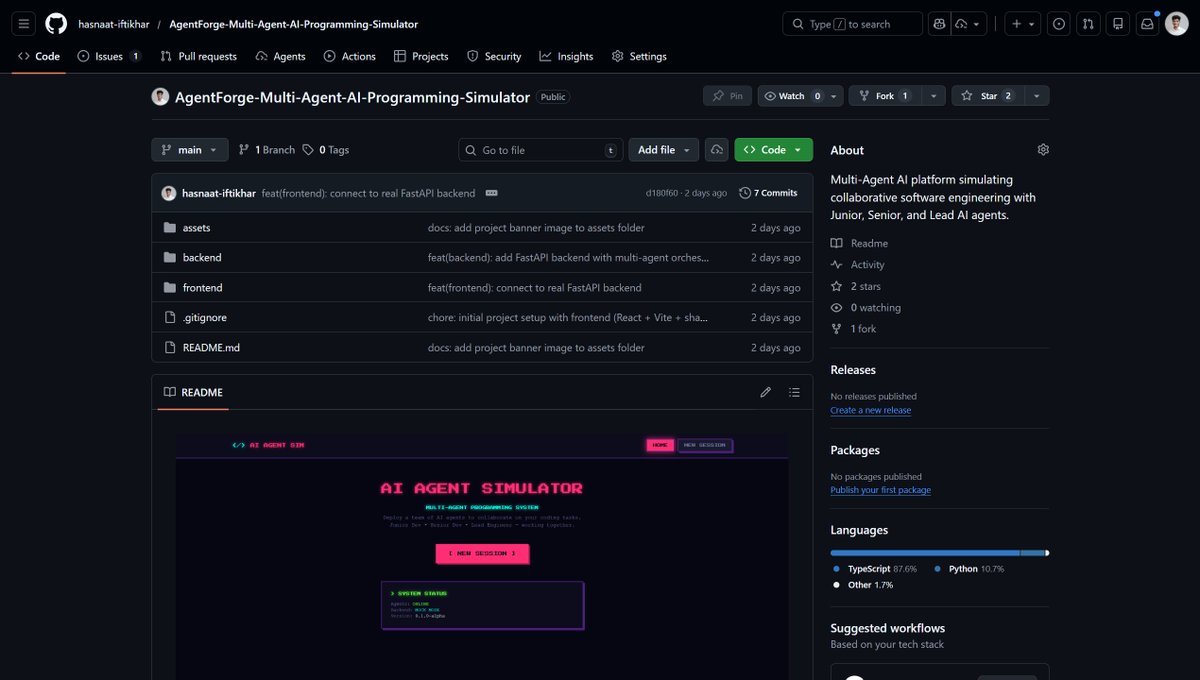
Task: View the 7 Commits history
Action: (768, 193)
